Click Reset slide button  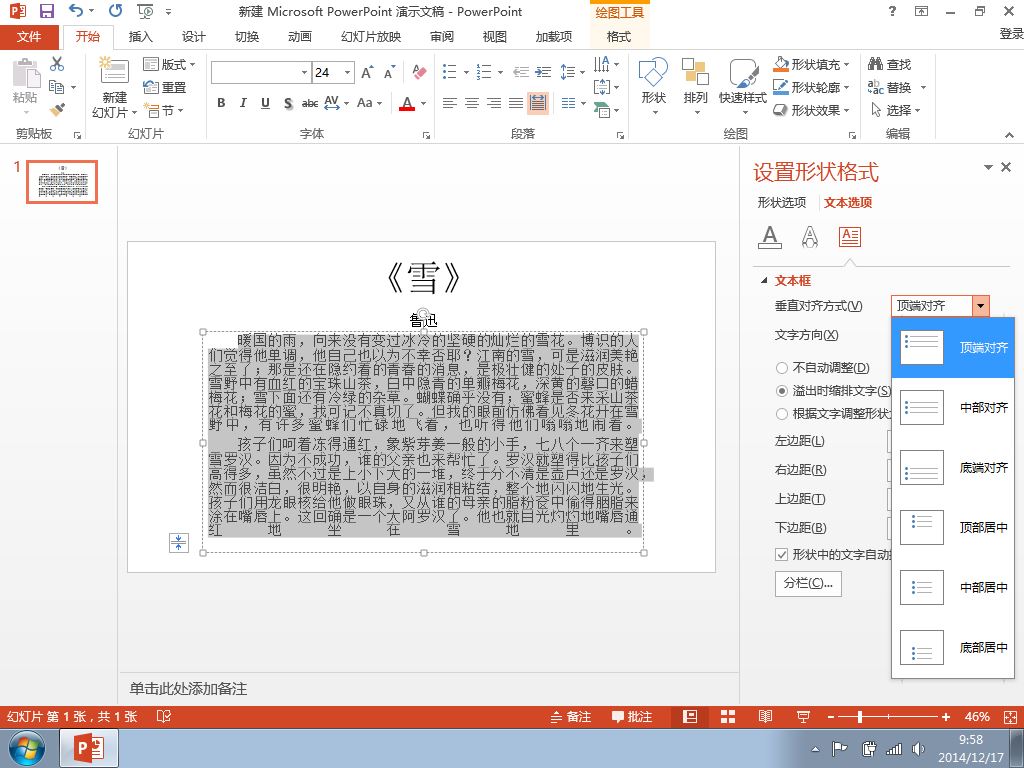coord(165,87)
